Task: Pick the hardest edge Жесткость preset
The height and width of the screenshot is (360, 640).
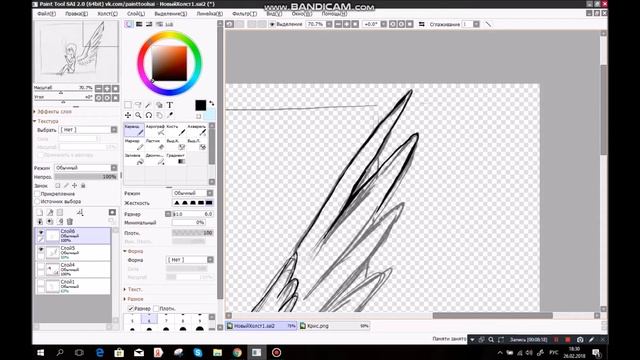Action: tap(209, 203)
